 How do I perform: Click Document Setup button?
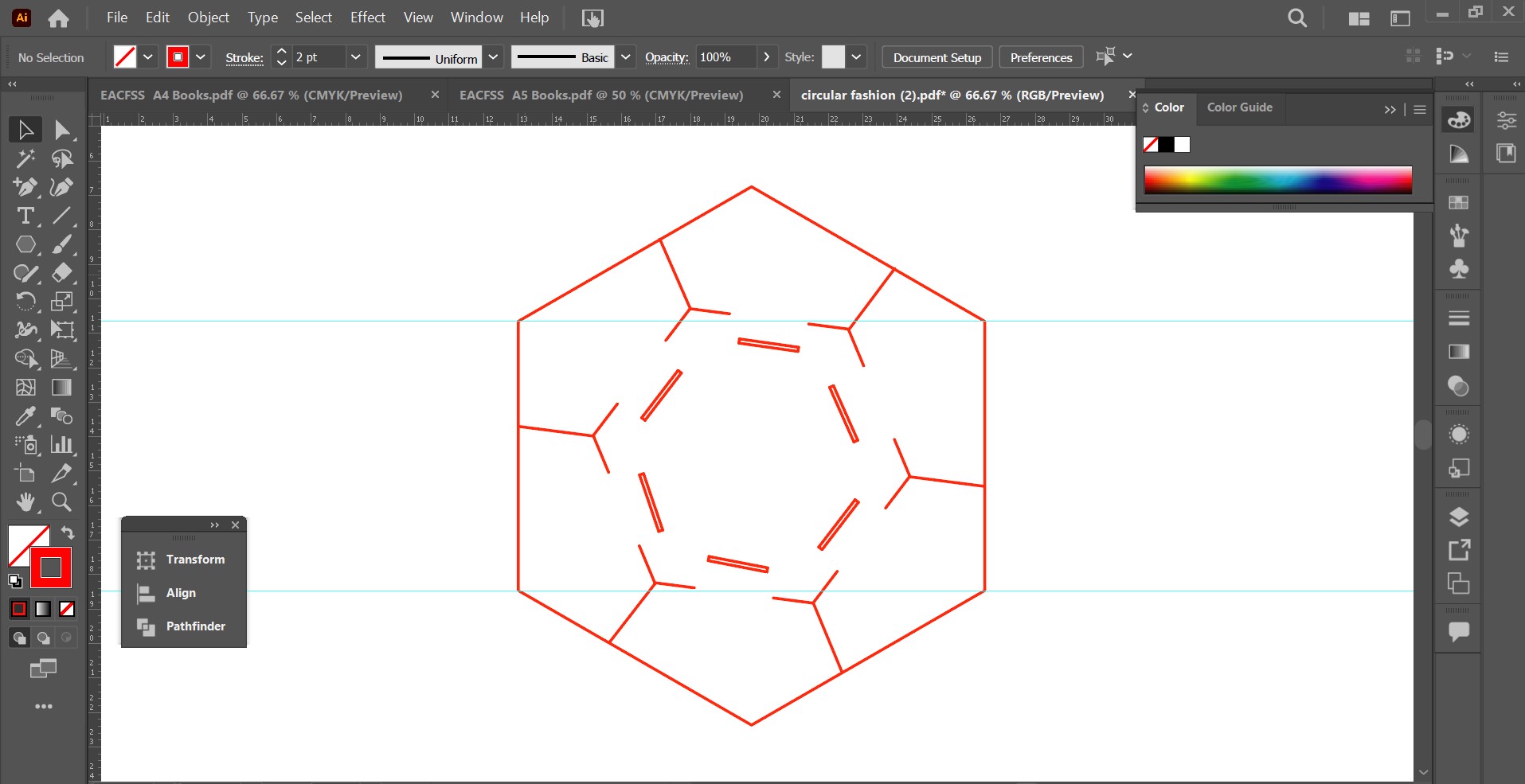pyautogui.click(x=937, y=57)
